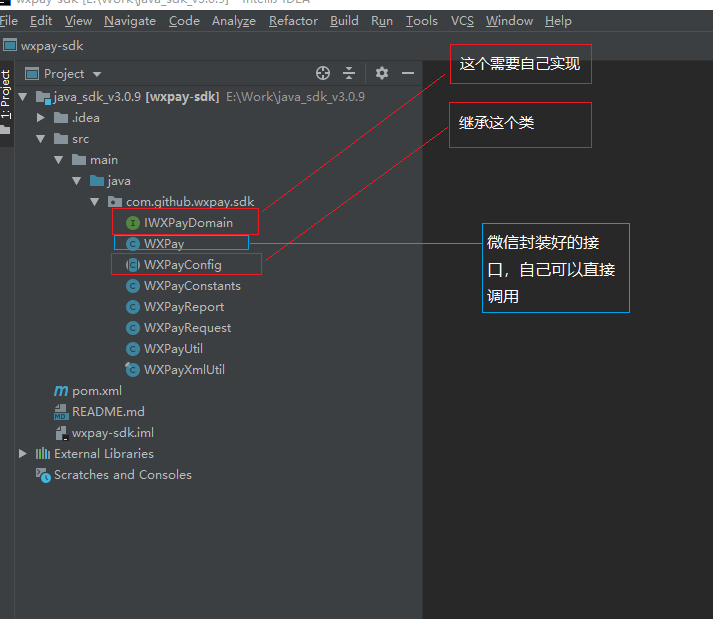
Task: Select Scratches and Consoles
Action: 123,475
